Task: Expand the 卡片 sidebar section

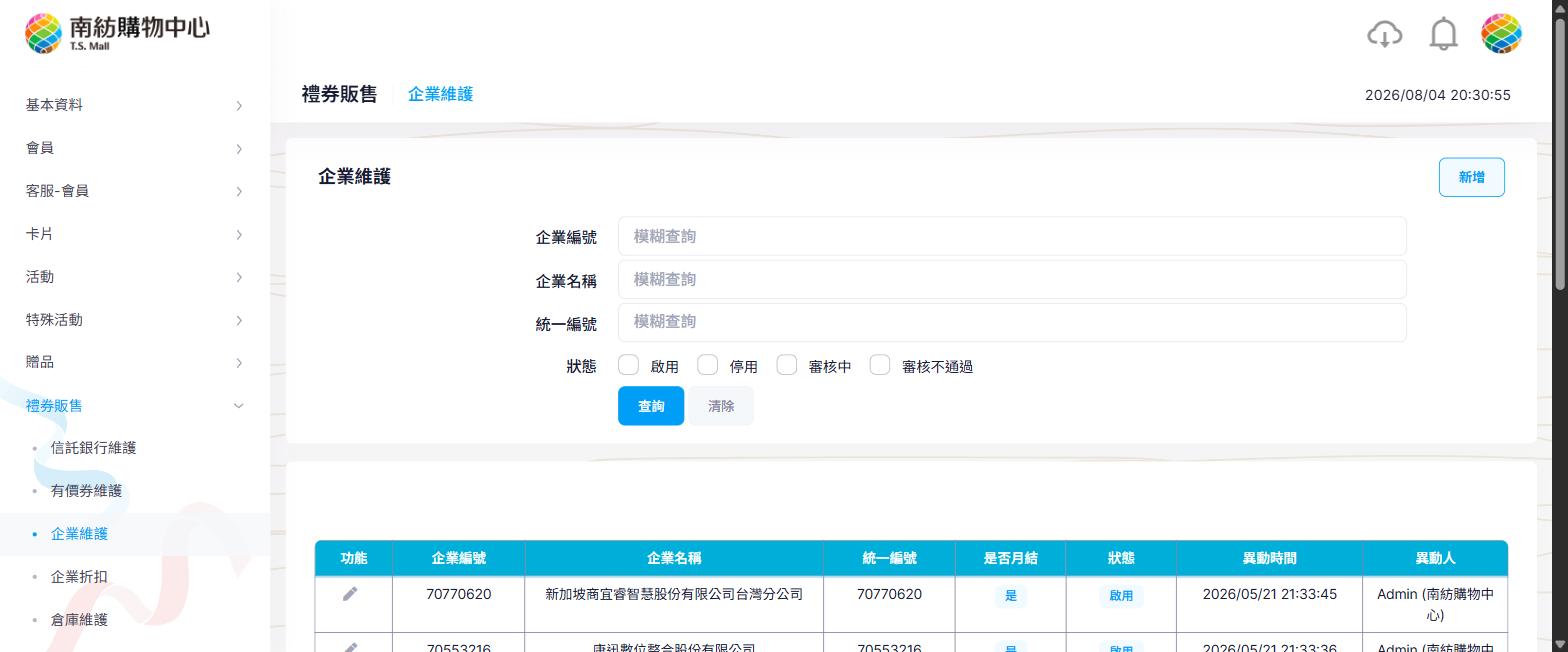Action: (x=135, y=234)
